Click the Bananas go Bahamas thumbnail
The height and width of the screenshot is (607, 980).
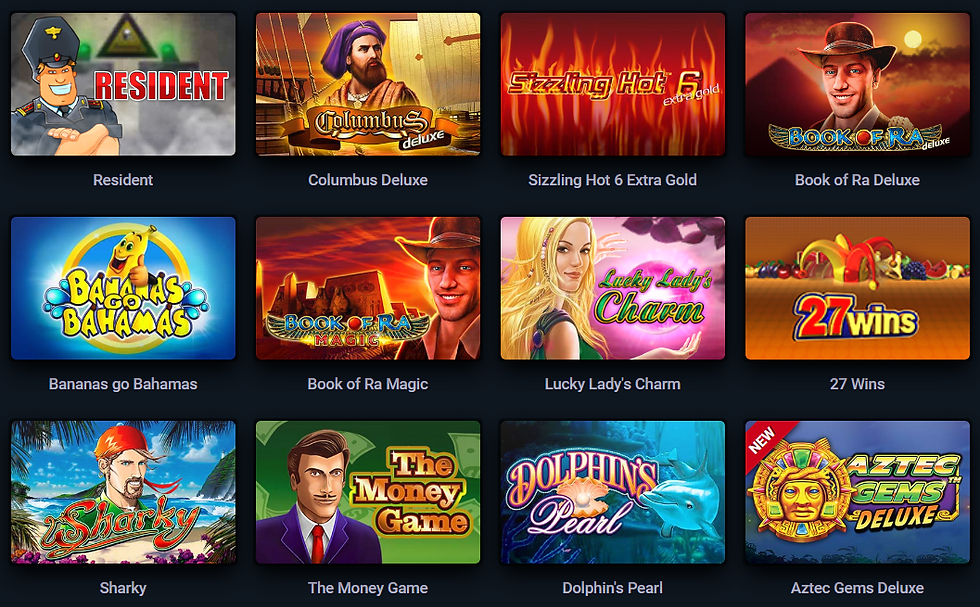coord(123,288)
